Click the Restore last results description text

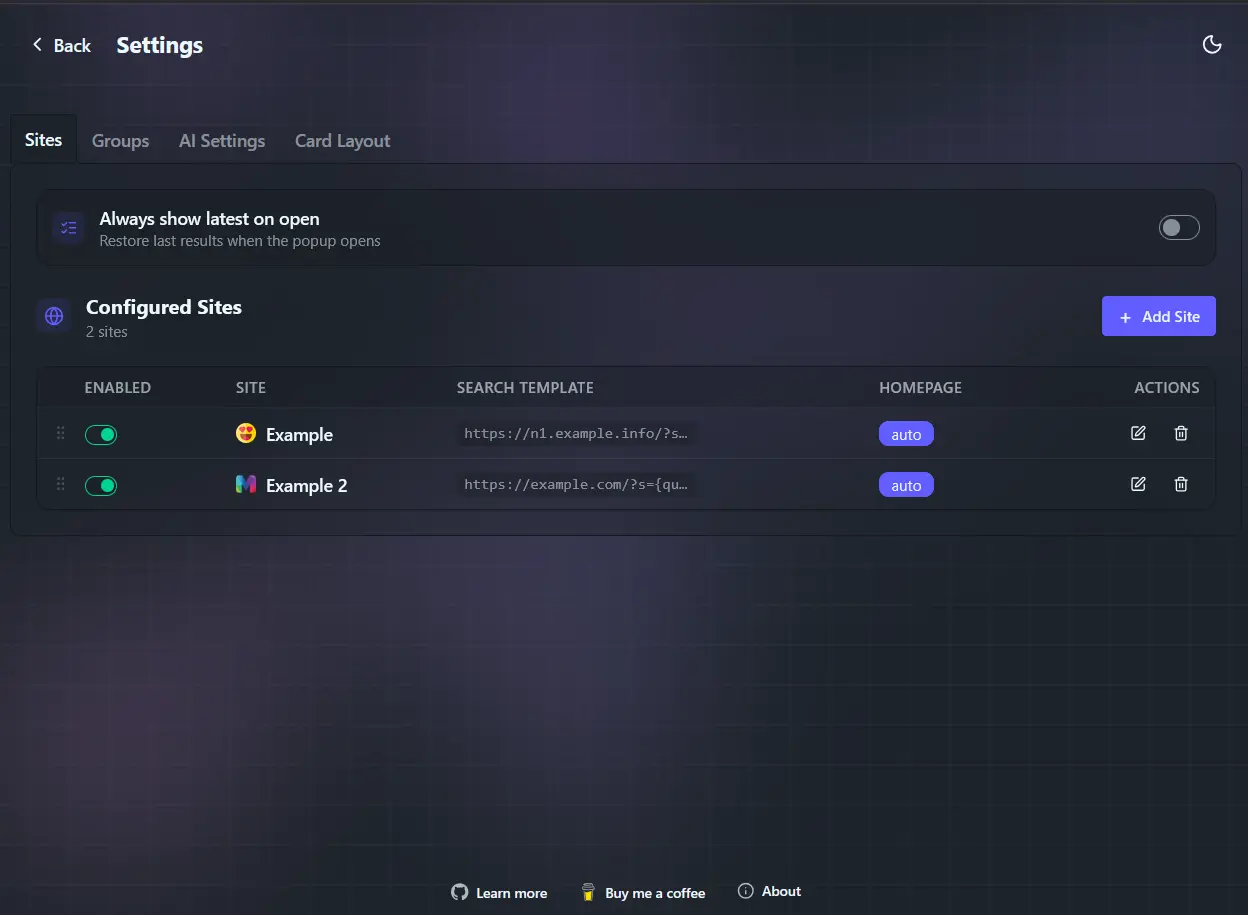tap(240, 241)
